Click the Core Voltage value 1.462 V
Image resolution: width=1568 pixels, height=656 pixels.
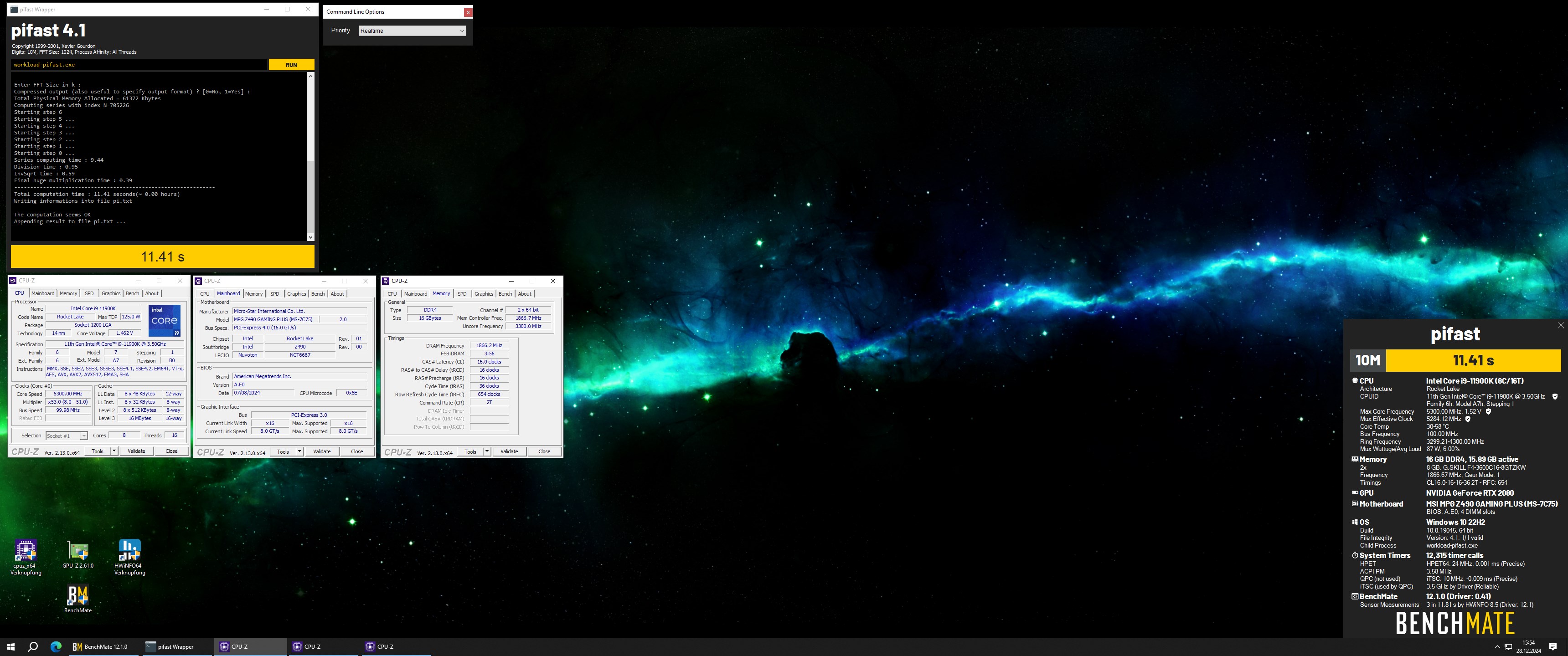124,333
